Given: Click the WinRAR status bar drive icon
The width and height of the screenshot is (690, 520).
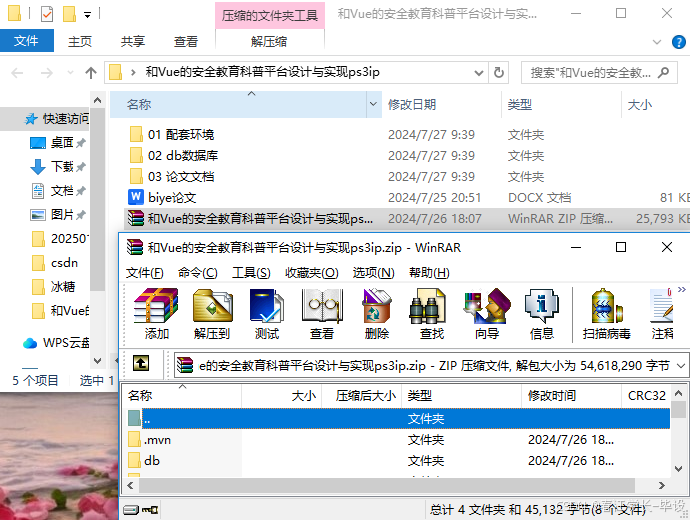Looking at the screenshot, I should click(x=131, y=510).
